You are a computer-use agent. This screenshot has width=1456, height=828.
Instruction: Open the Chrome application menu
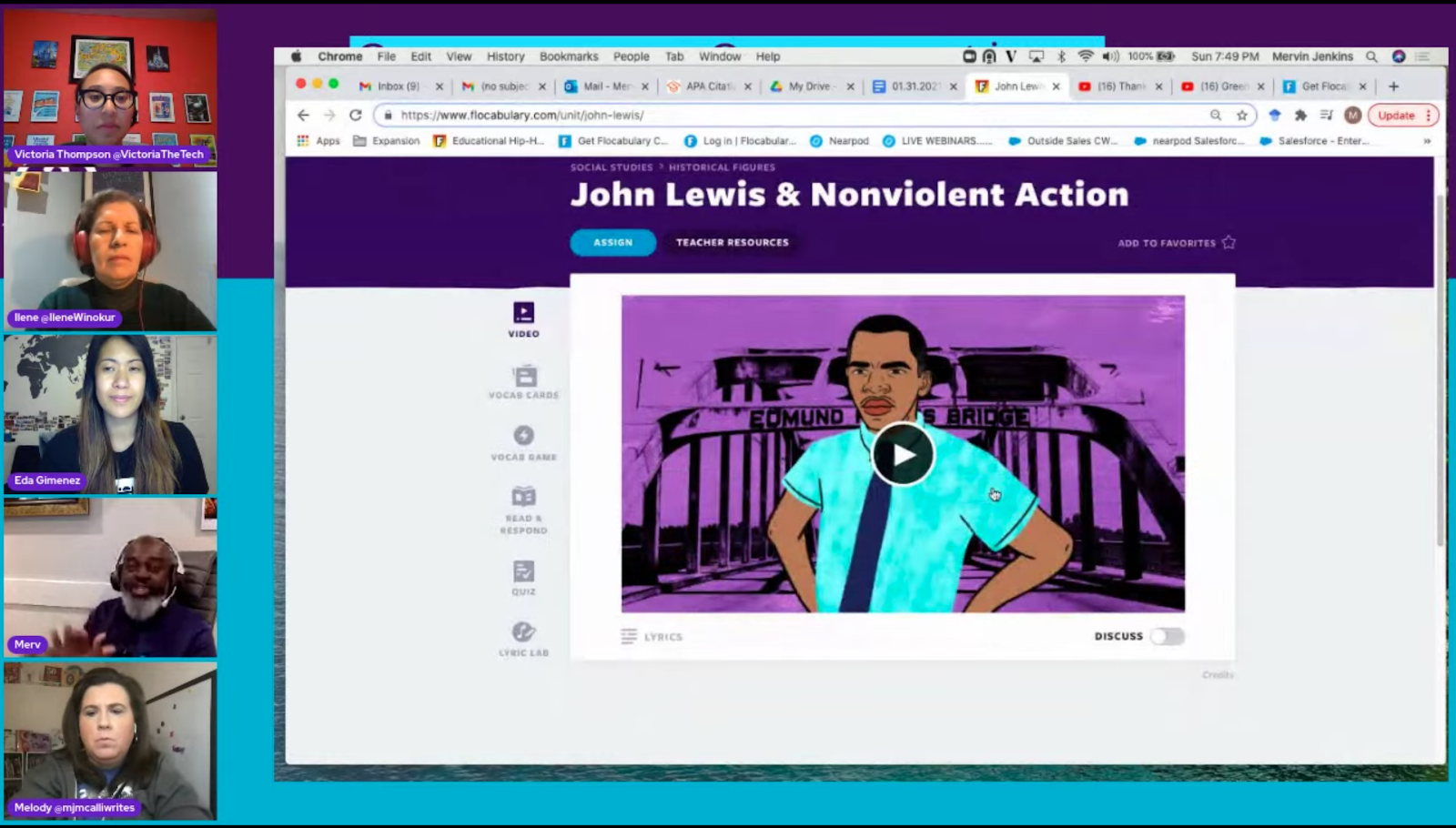[x=340, y=56]
